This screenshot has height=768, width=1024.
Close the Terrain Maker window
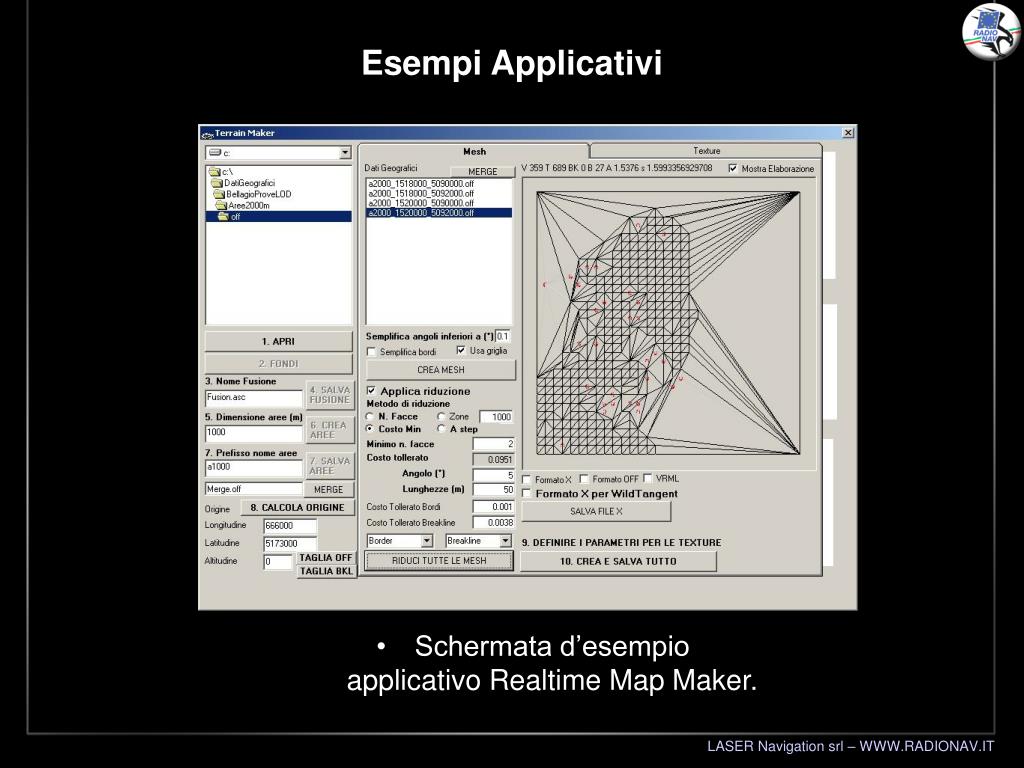pos(848,133)
